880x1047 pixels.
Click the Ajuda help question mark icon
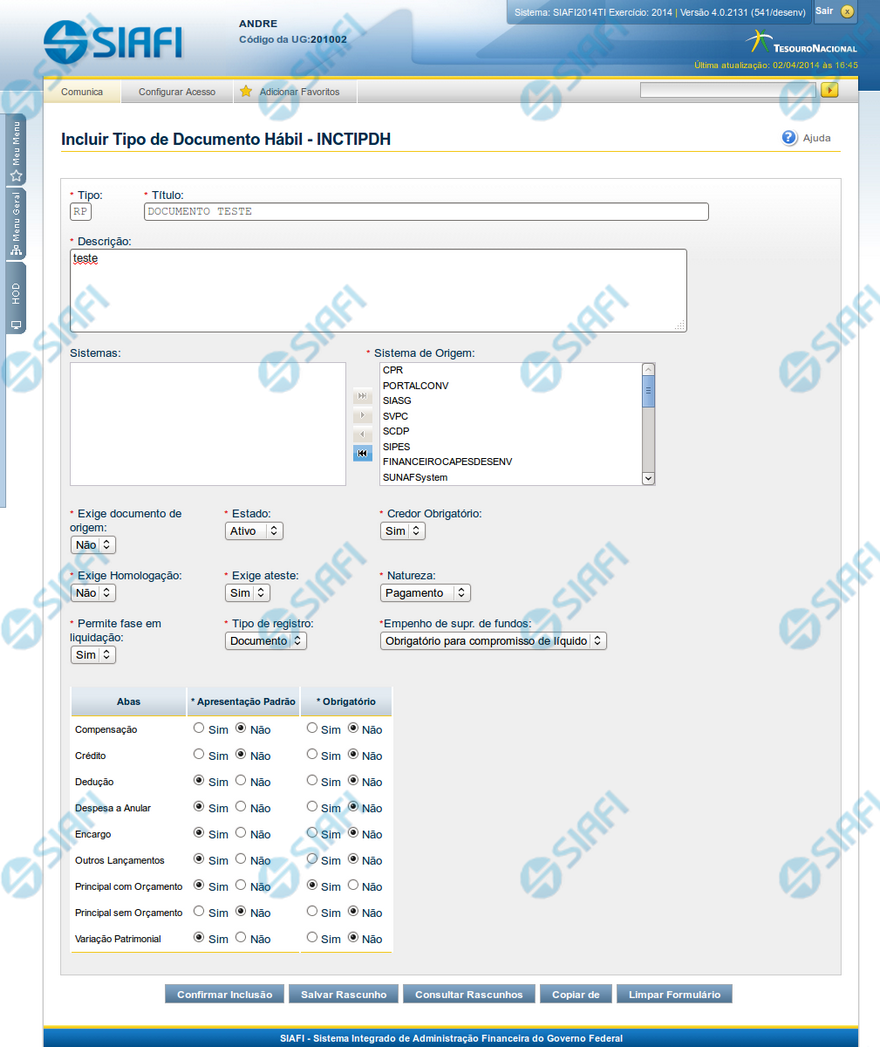click(789, 138)
